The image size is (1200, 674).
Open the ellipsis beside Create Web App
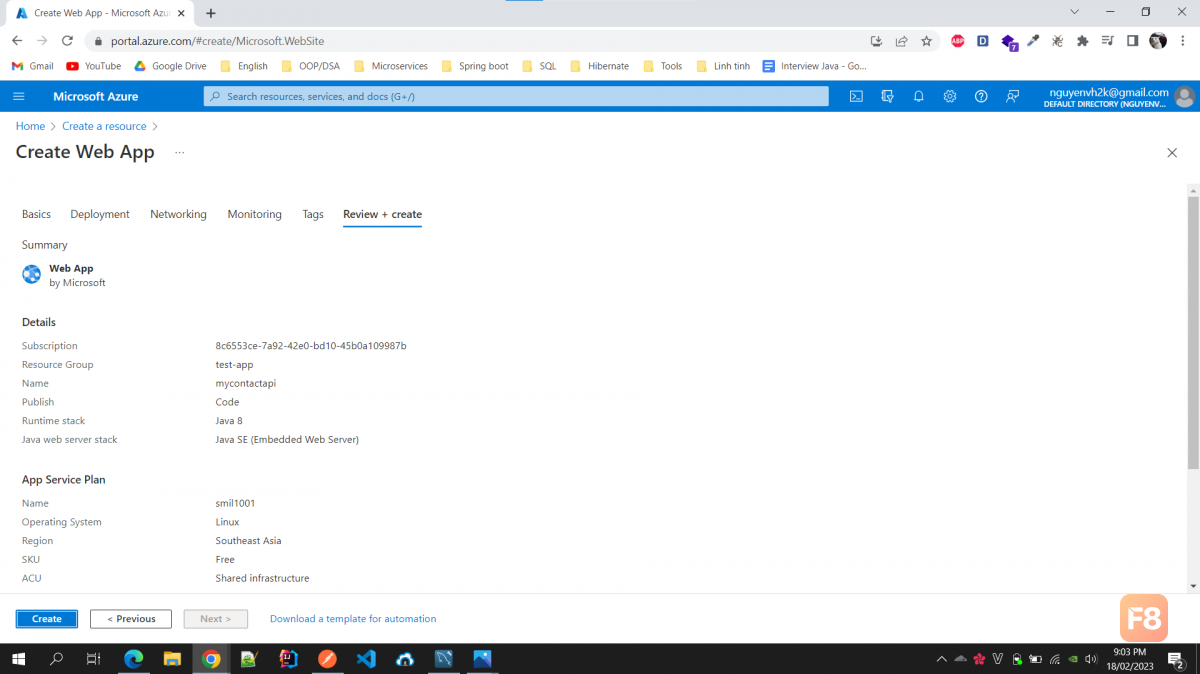click(180, 152)
